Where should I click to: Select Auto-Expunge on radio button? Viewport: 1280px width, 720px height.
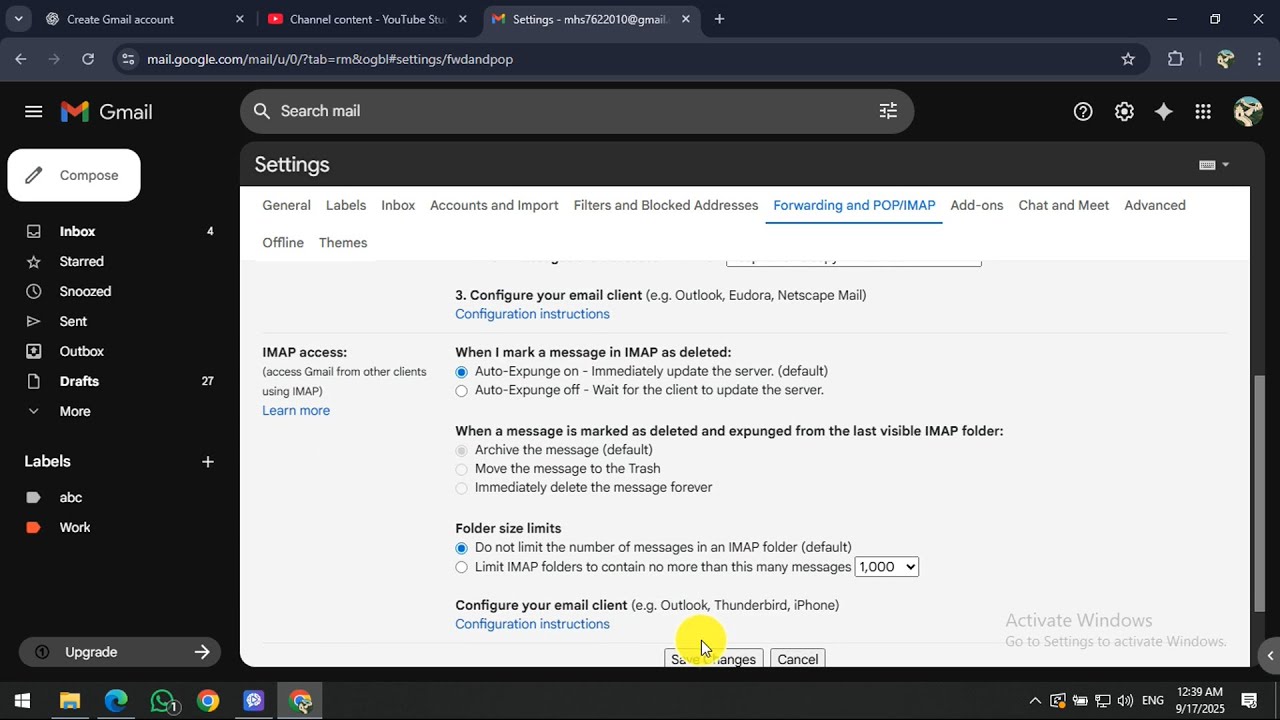(461, 372)
